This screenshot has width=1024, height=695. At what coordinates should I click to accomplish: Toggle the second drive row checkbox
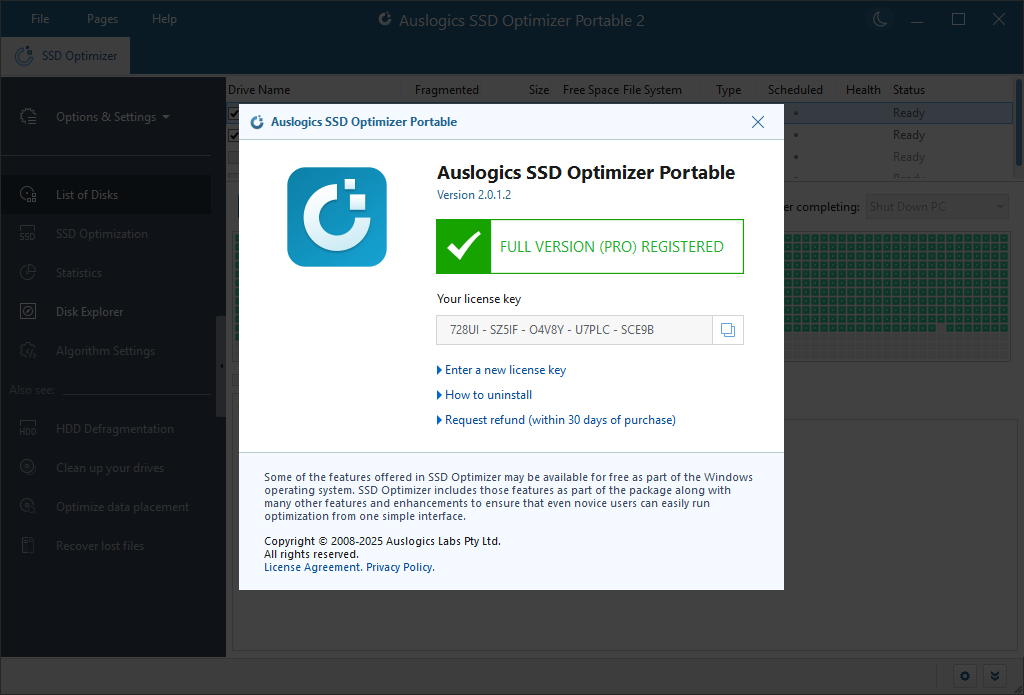pos(233,135)
